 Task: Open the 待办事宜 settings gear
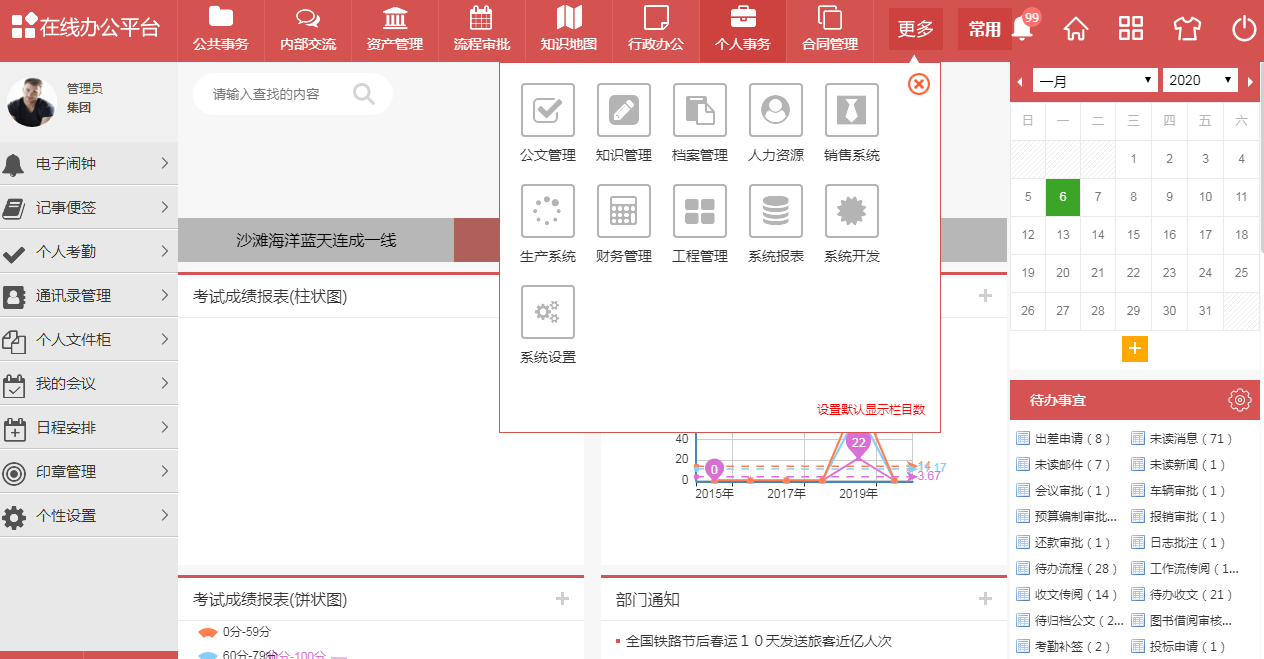click(x=1240, y=399)
